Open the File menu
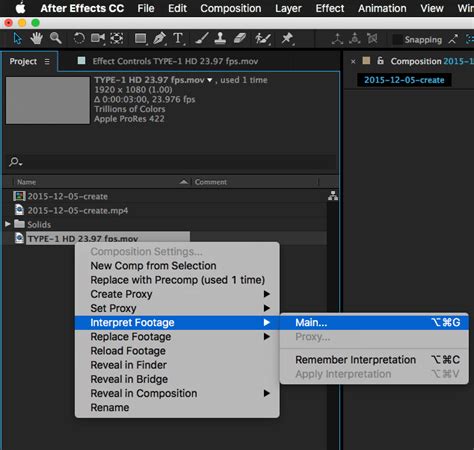Image resolution: width=474 pixels, height=450 pixels. (x=146, y=8)
